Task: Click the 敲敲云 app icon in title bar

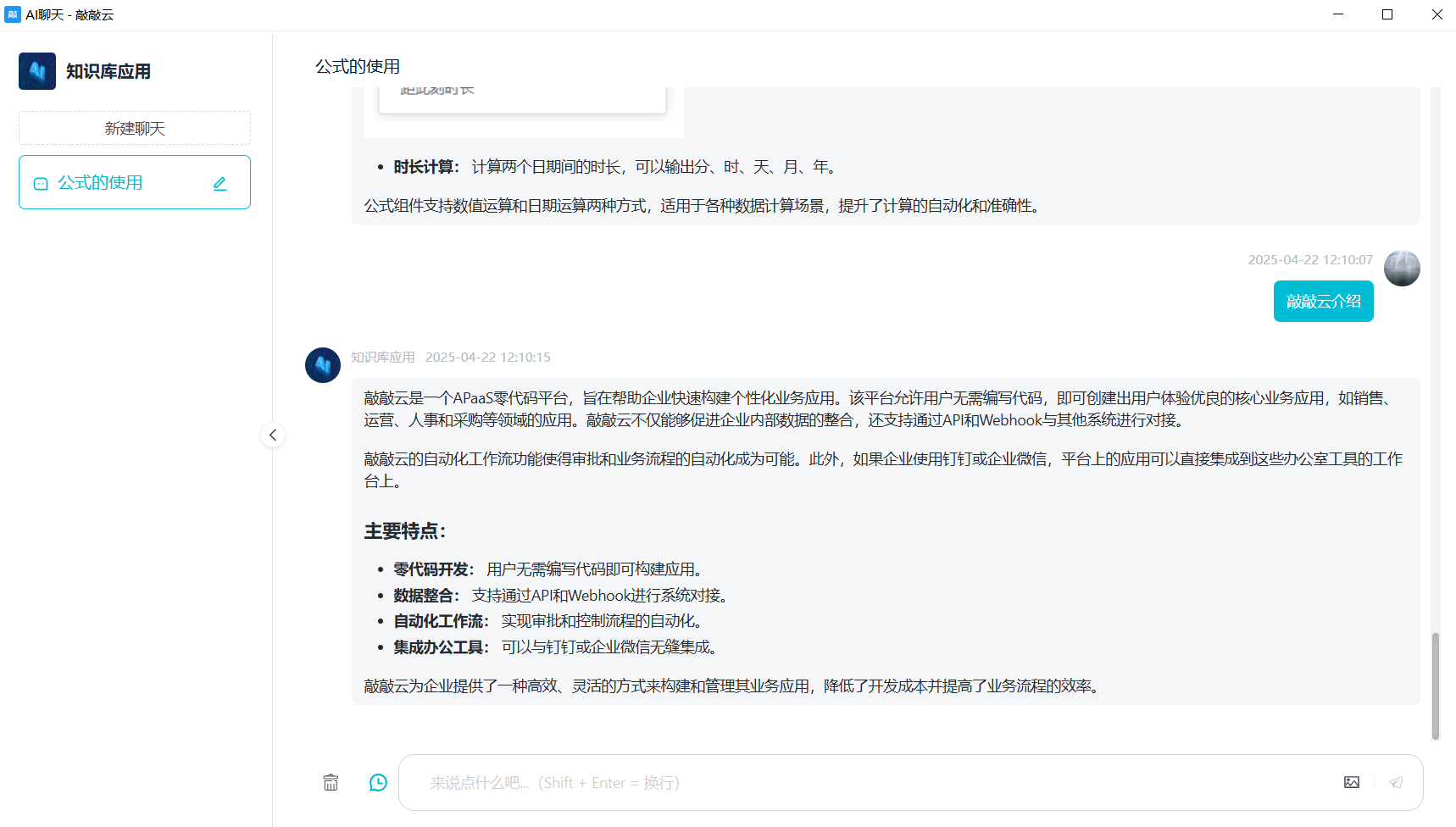Action: (13, 14)
